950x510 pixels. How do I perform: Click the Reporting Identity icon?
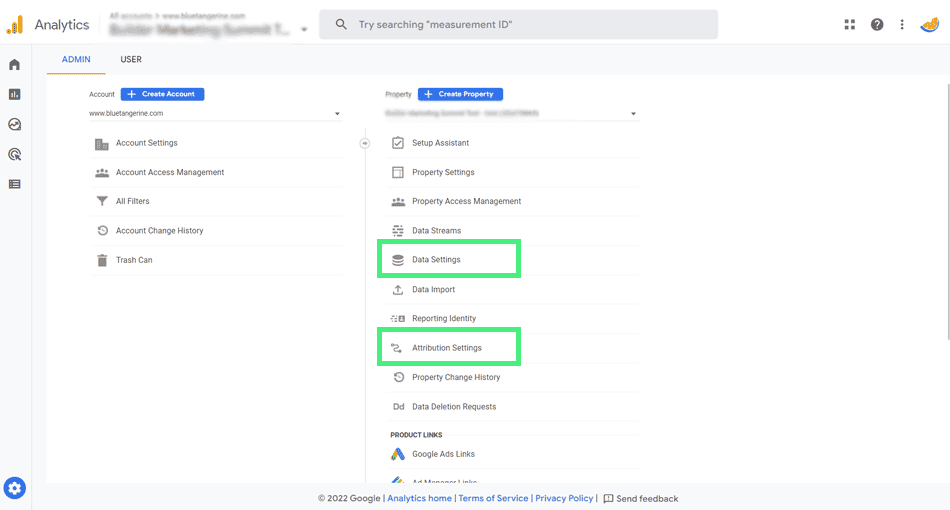[x=397, y=319]
